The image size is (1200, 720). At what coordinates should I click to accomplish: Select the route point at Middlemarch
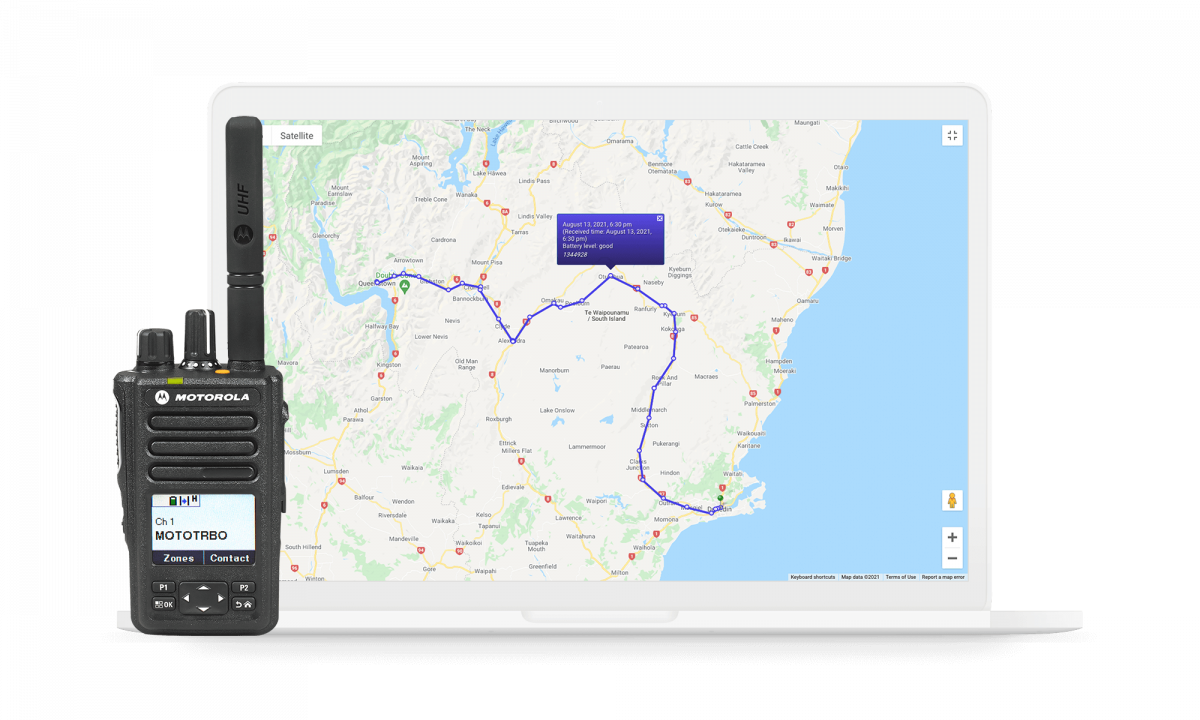pyautogui.click(x=648, y=418)
